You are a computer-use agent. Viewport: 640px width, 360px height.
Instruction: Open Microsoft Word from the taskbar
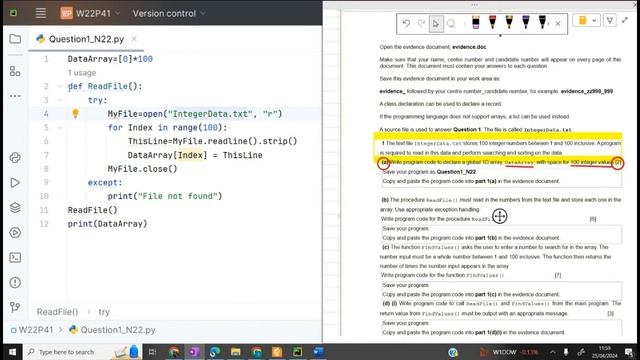tap(318, 352)
